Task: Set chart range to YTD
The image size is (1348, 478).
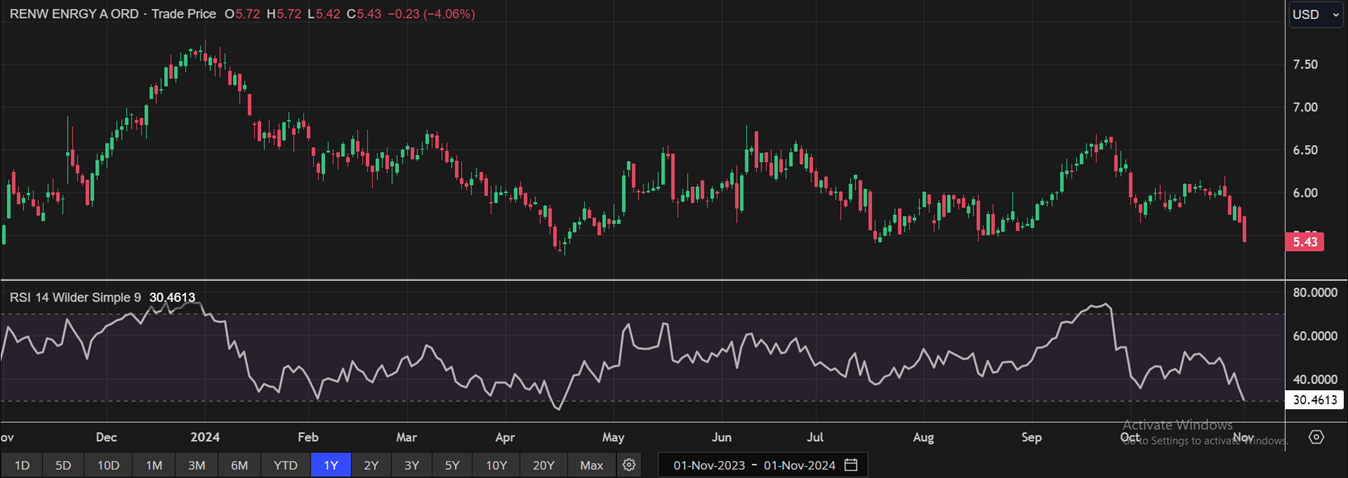Action: tap(285, 465)
